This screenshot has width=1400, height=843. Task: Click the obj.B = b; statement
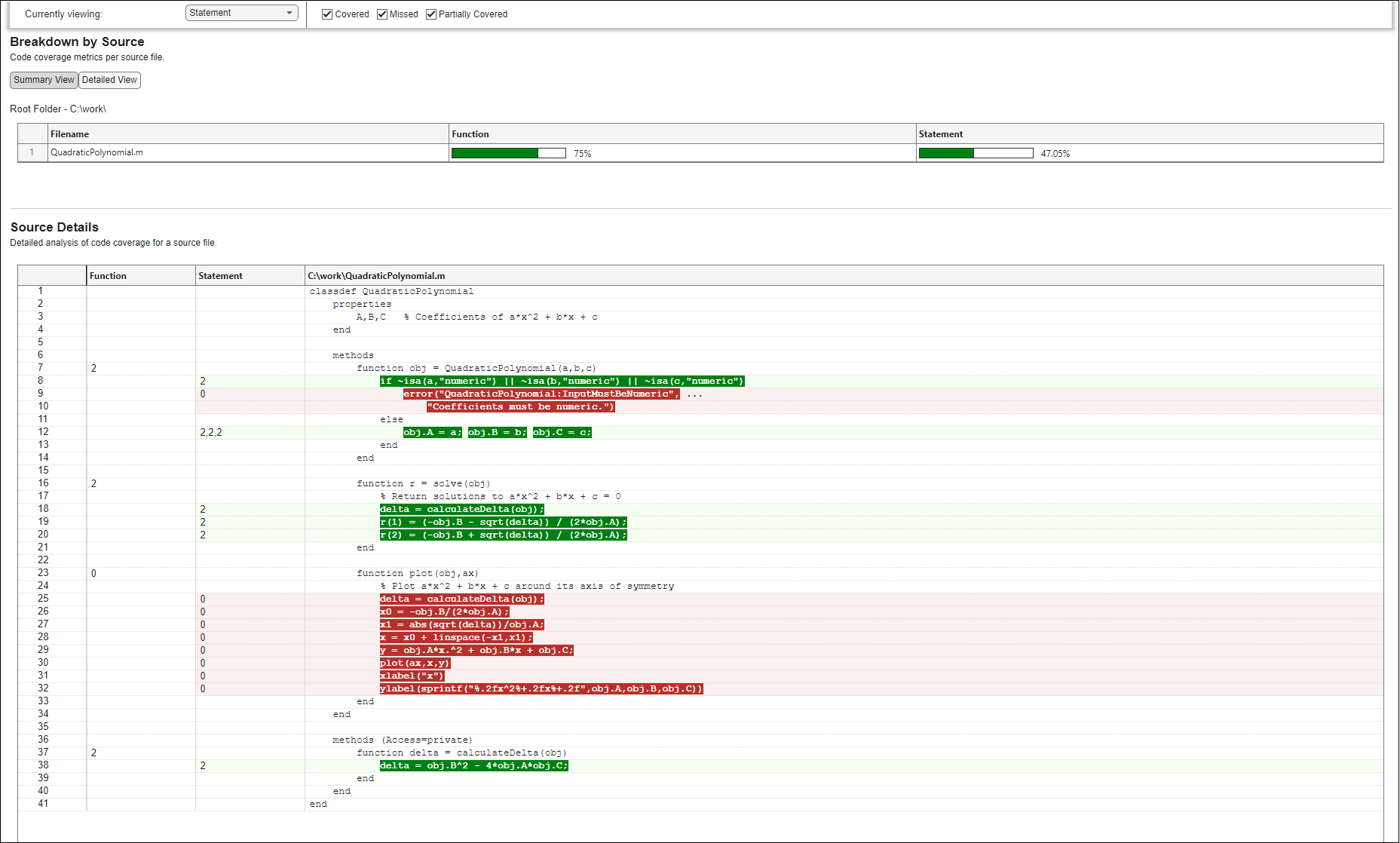pos(497,433)
